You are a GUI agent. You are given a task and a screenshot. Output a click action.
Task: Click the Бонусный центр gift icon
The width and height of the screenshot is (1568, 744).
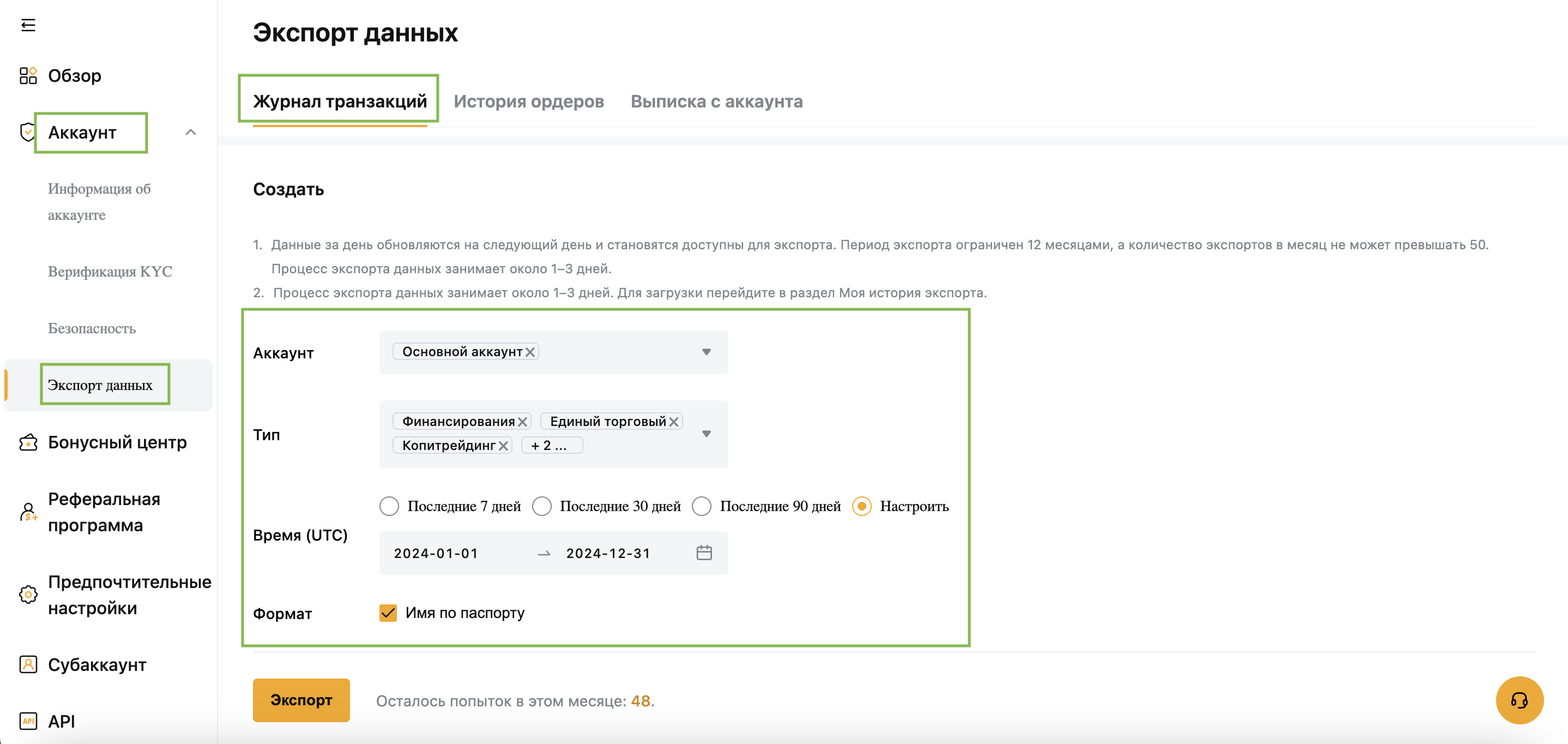click(28, 442)
